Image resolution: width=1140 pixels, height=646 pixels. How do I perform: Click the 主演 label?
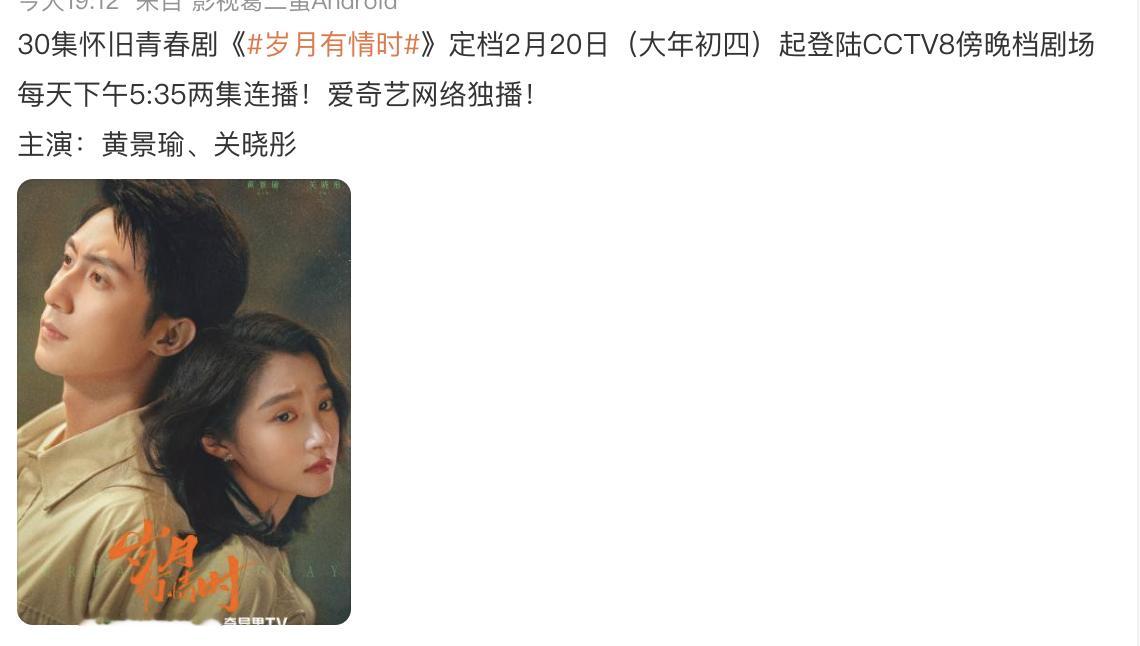coord(45,145)
